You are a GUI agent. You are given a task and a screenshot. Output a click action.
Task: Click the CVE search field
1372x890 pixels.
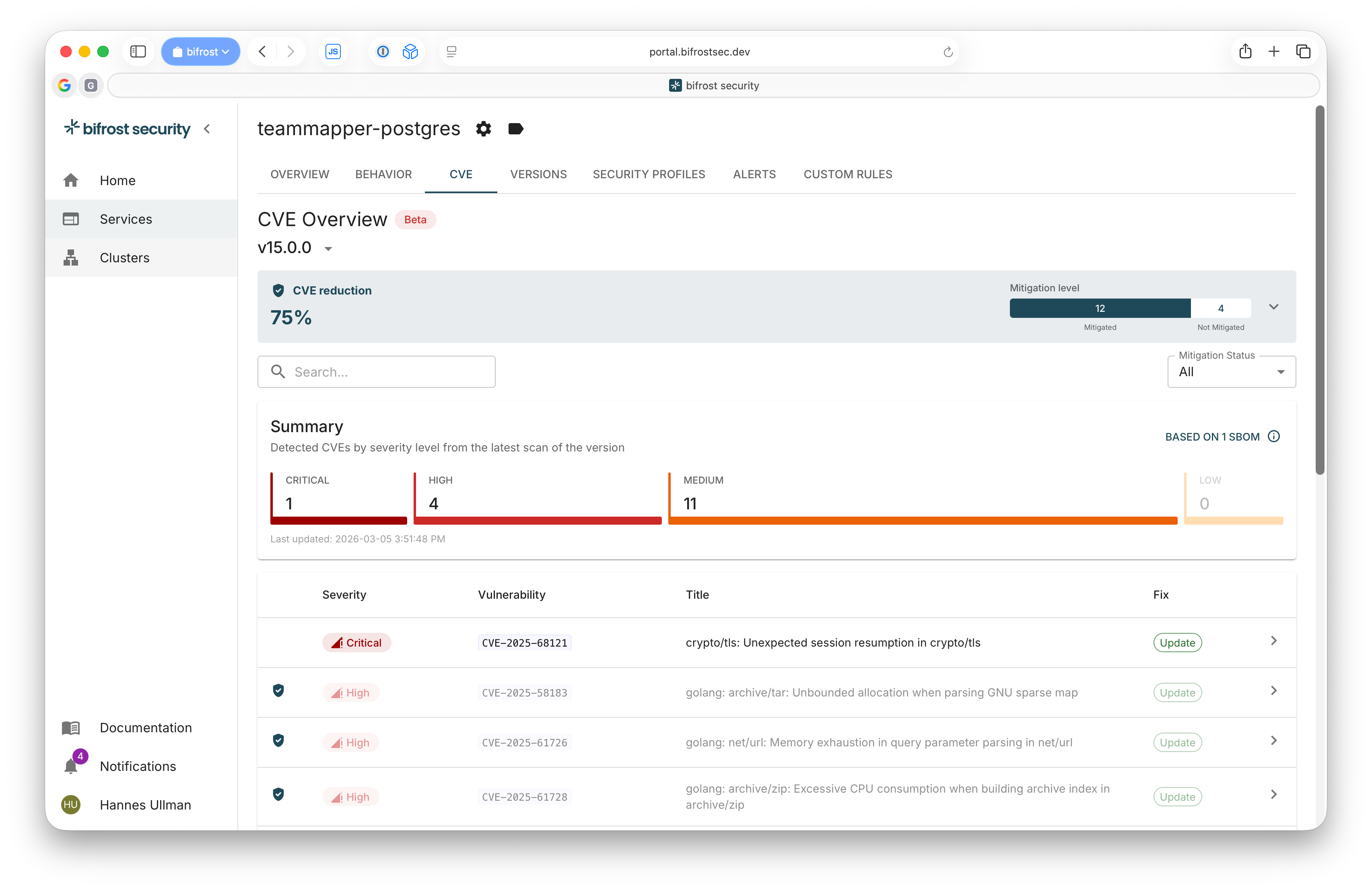click(376, 371)
